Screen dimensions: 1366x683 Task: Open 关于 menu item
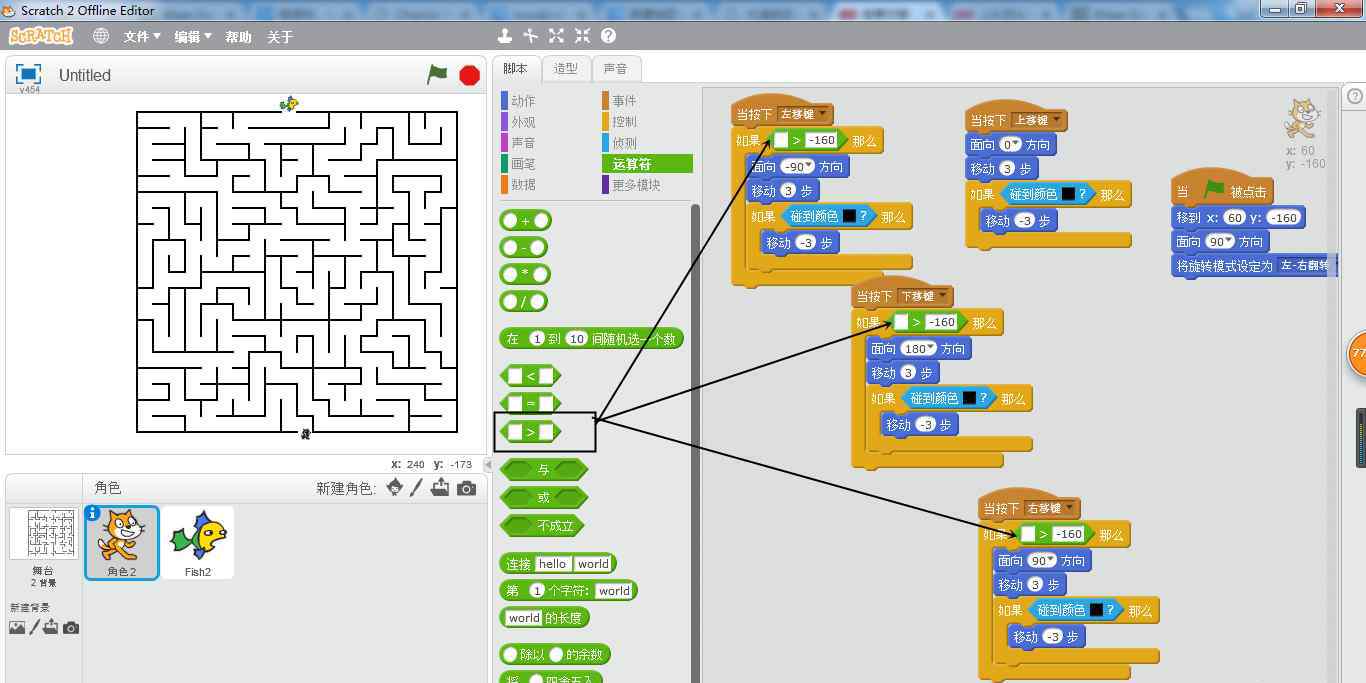pyautogui.click(x=280, y=36)
